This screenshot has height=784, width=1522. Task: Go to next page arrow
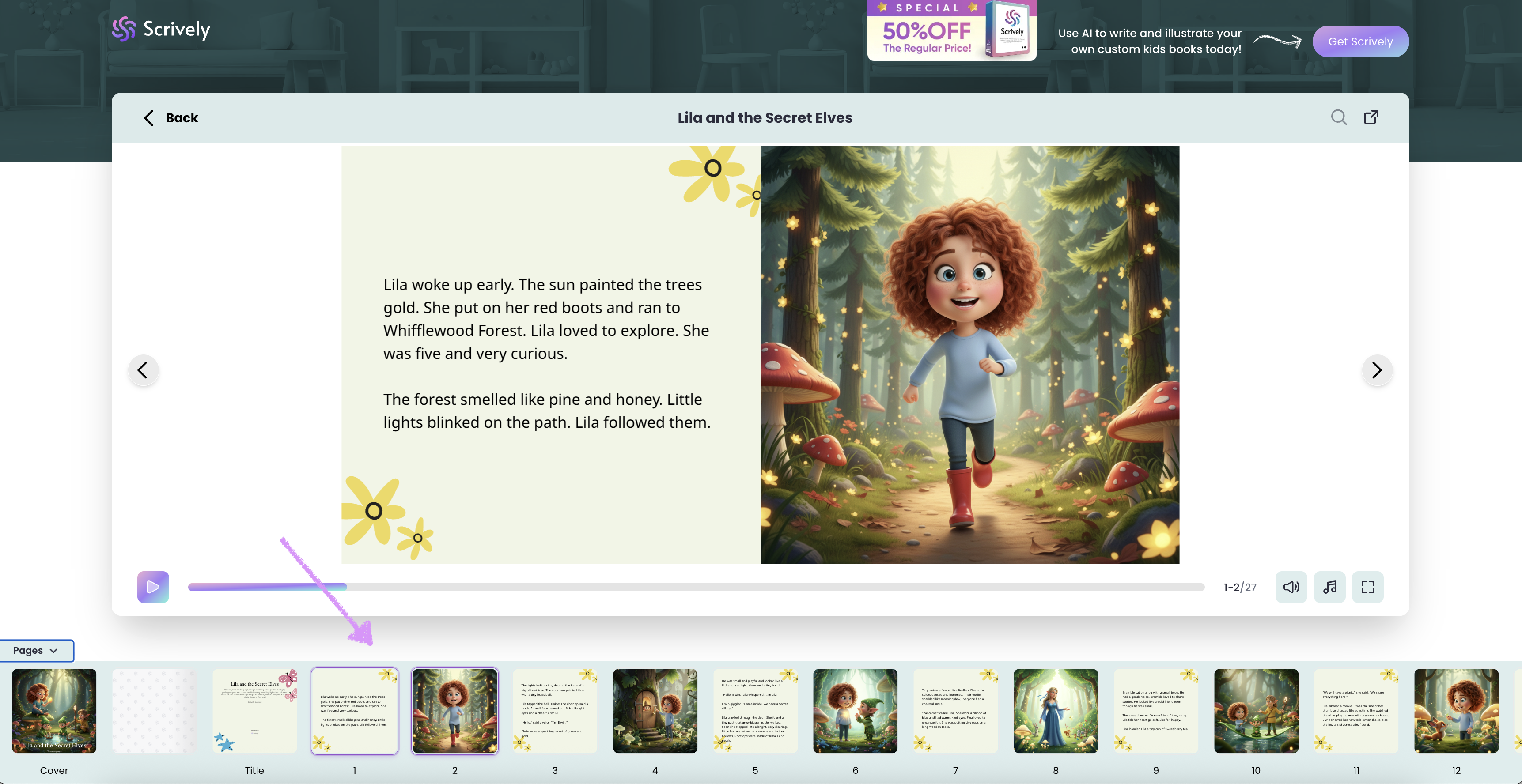(x=1377, y=370)
